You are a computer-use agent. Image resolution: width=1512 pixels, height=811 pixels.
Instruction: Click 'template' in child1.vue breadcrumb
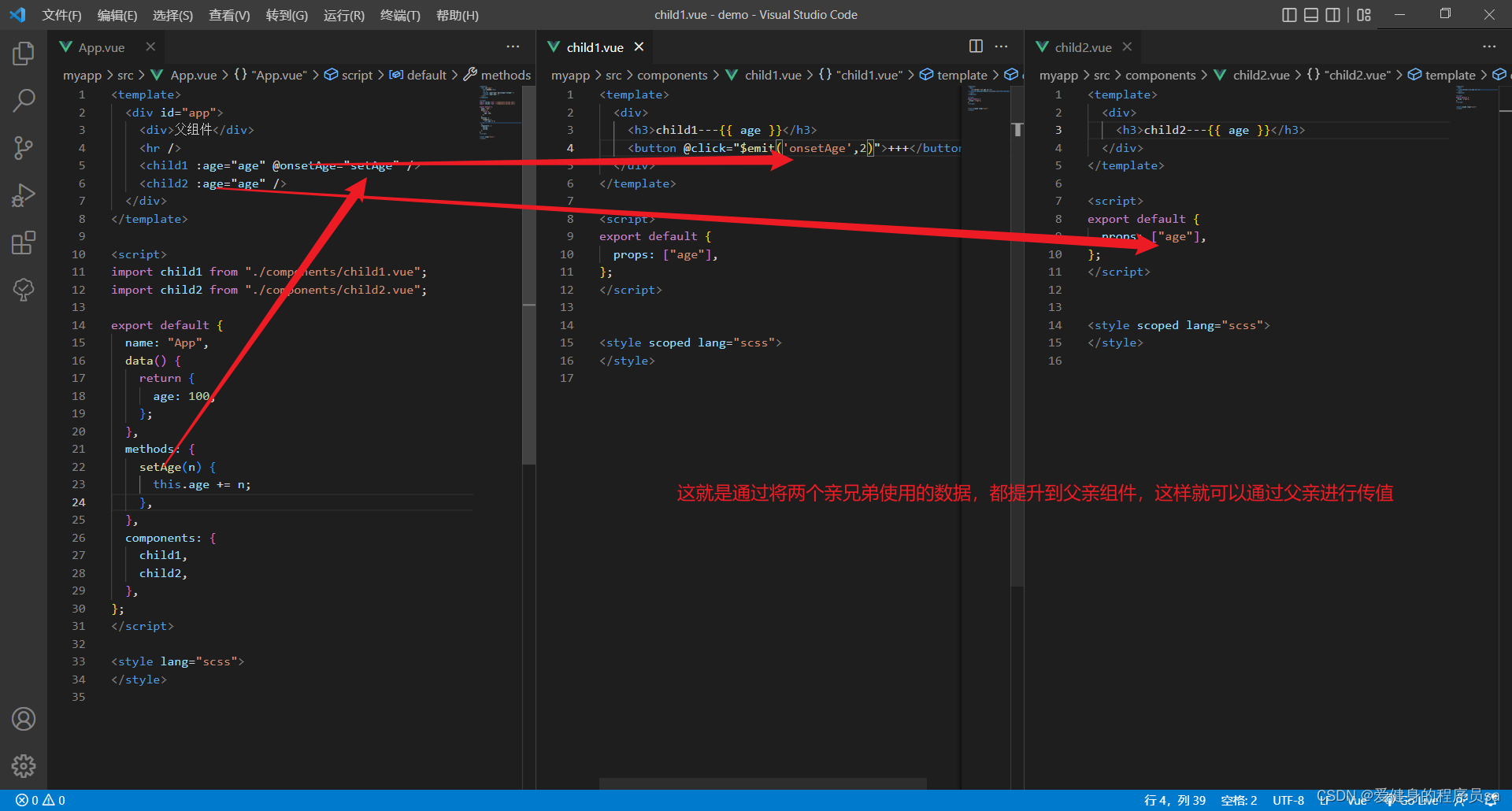[x=962, y=75]
